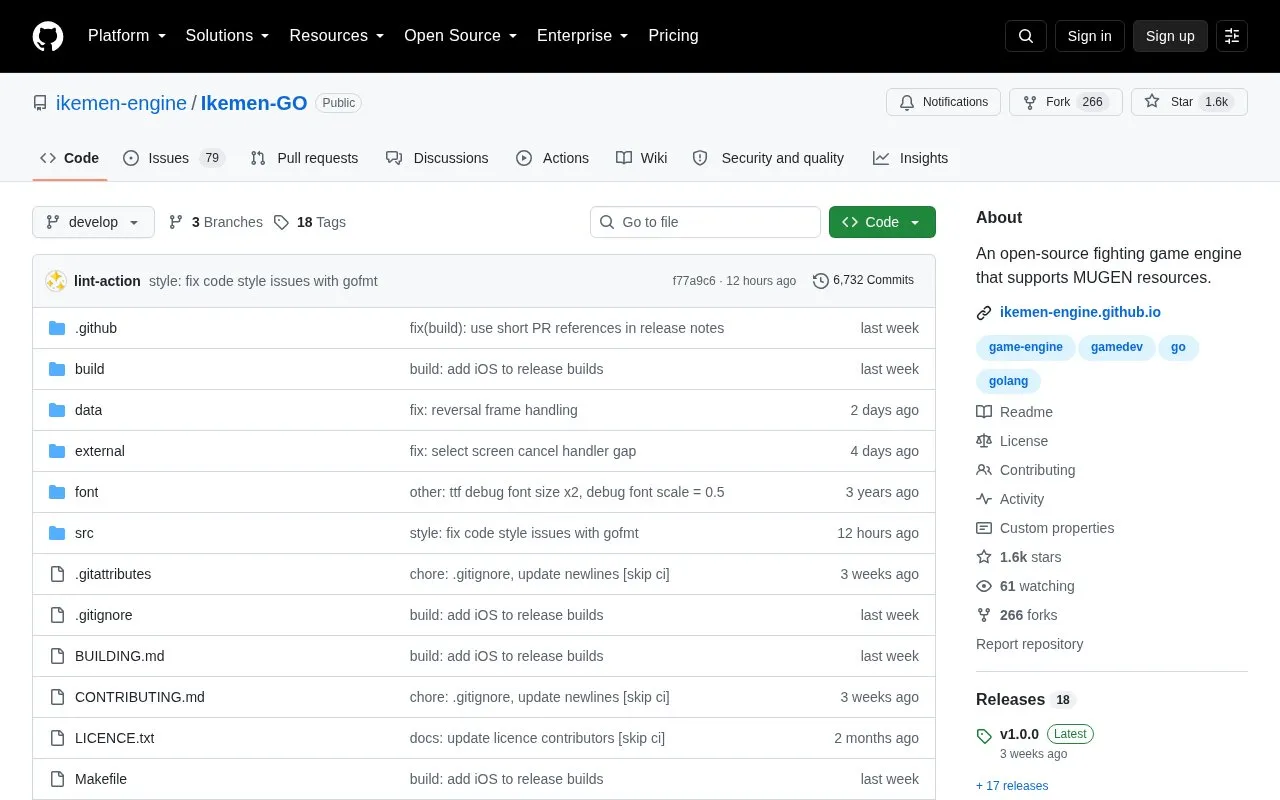
Task: Expand the Resources menu
Action: click(x=337, y=36)
